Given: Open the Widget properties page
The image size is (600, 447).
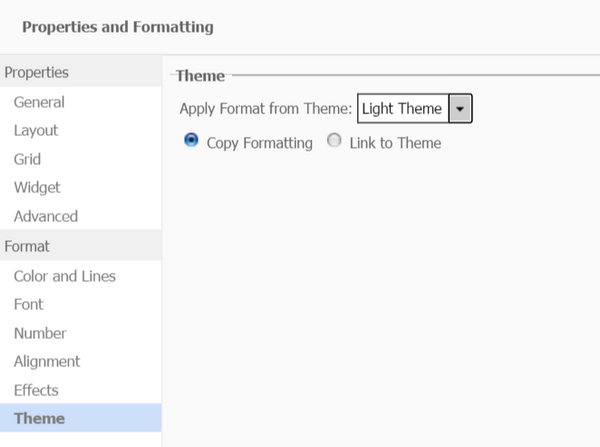Looking at the screenshot, I should 37,187.
